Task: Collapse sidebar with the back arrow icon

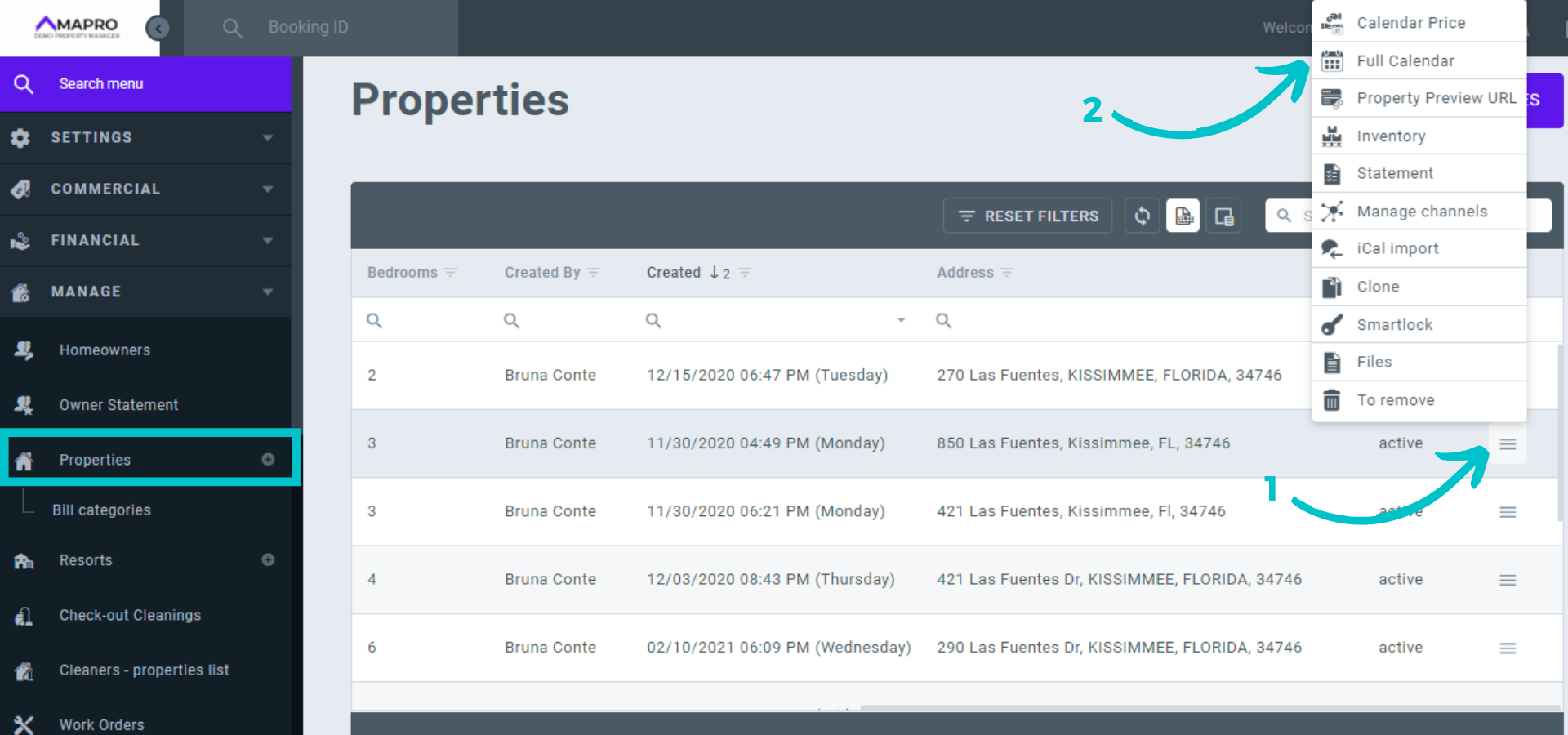Action: point(157,29)
